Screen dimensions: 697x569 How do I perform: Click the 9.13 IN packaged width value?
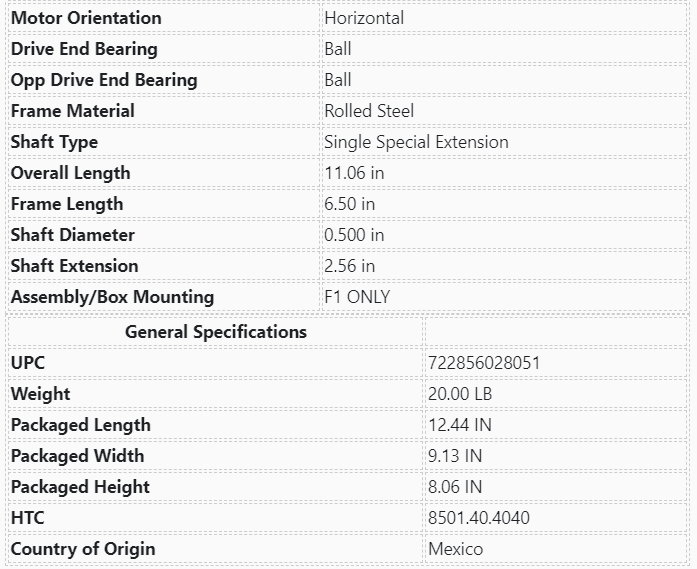(455, 456)
